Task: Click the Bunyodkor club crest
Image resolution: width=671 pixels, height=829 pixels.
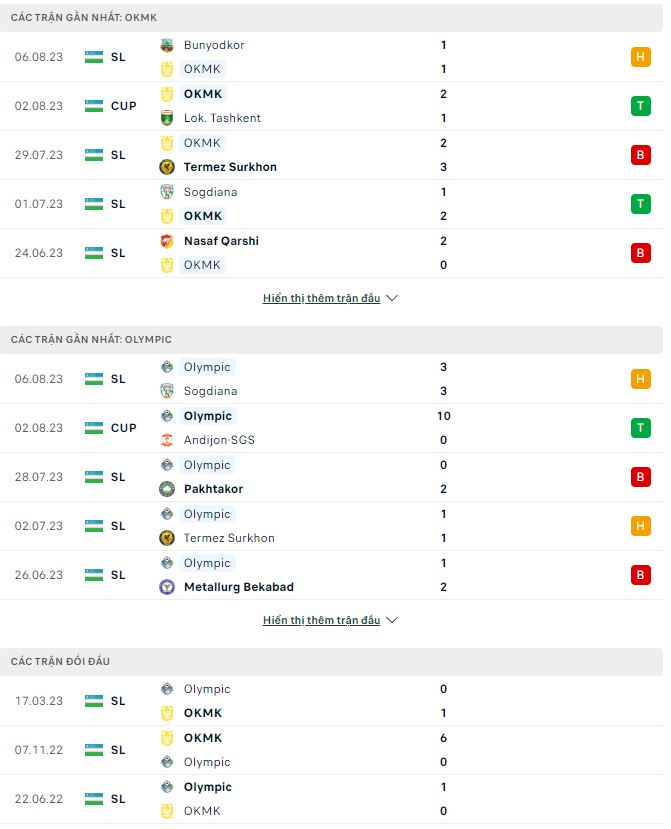Action: pyautogui.click(x=165, y=45)
